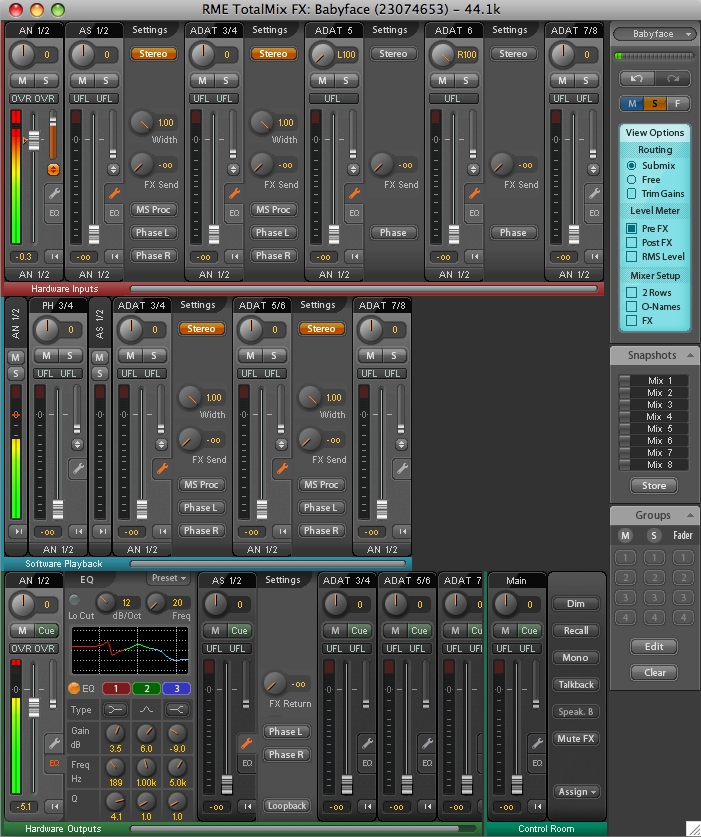Click the Main control room fader handle
701x837 pixels.
pyautogui.click(x=517, y=785)
